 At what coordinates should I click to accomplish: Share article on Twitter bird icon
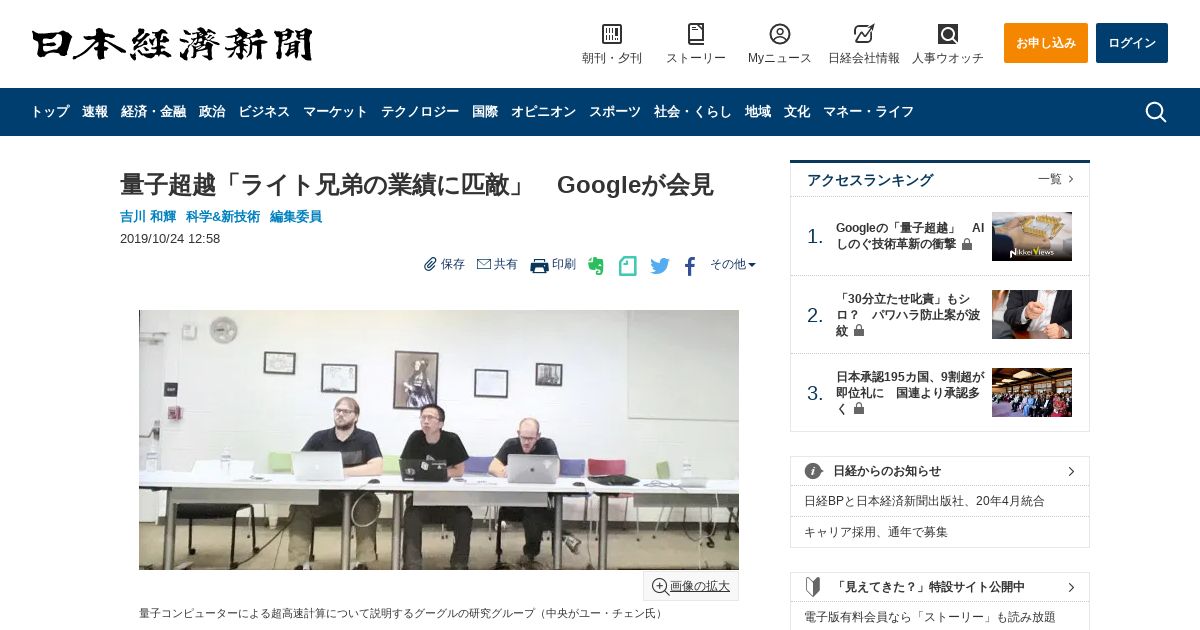pyautogui.click(x=660, y=266)
